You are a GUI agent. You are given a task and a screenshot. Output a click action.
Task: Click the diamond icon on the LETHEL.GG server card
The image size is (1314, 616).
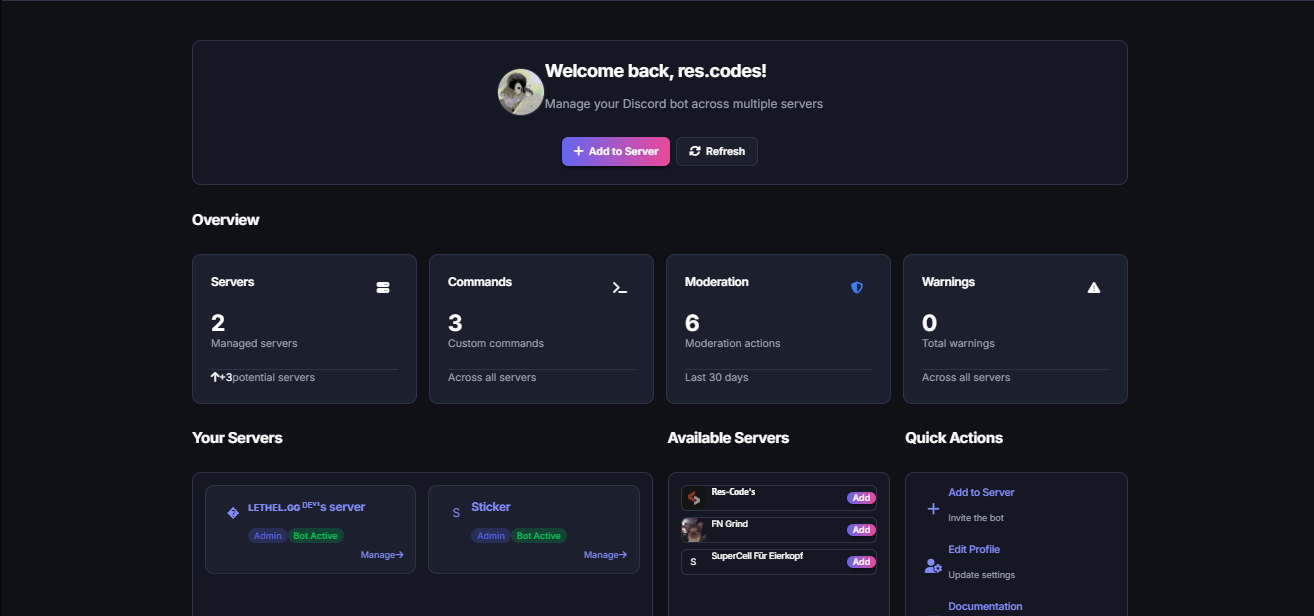232,513
